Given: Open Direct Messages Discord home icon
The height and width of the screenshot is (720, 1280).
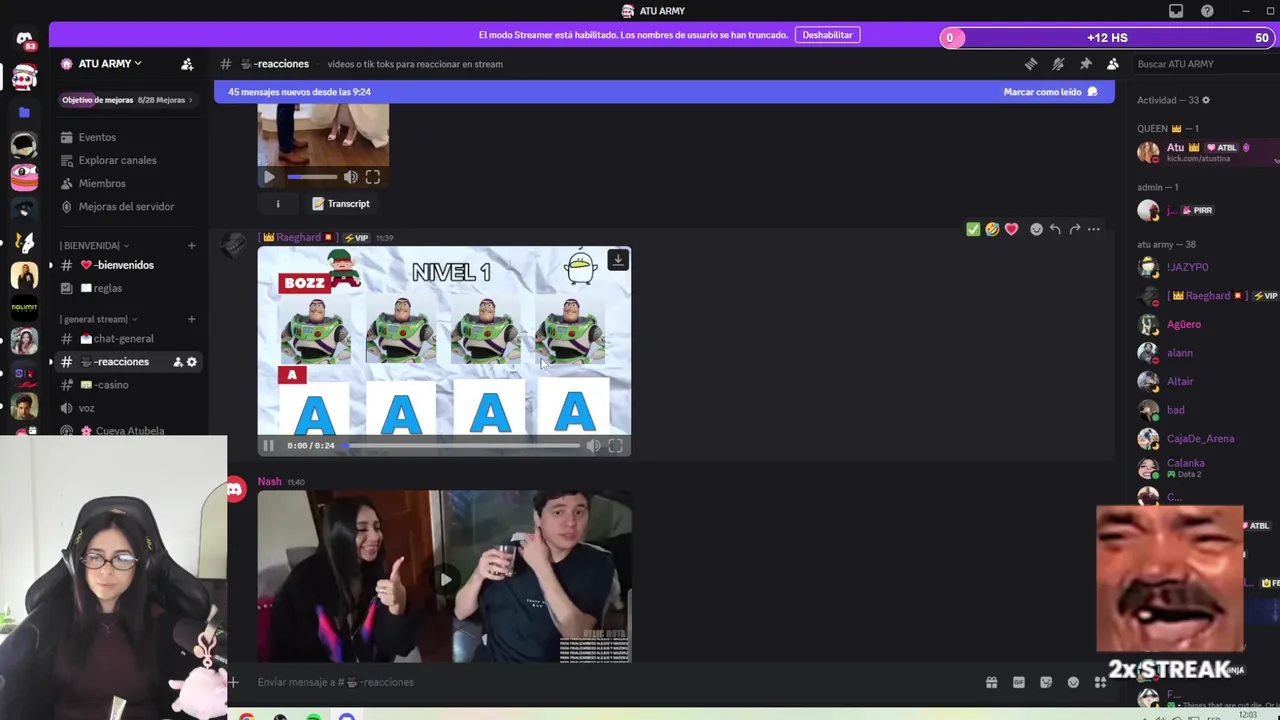Looking at the screenshot, I should (x=24, y=40).
